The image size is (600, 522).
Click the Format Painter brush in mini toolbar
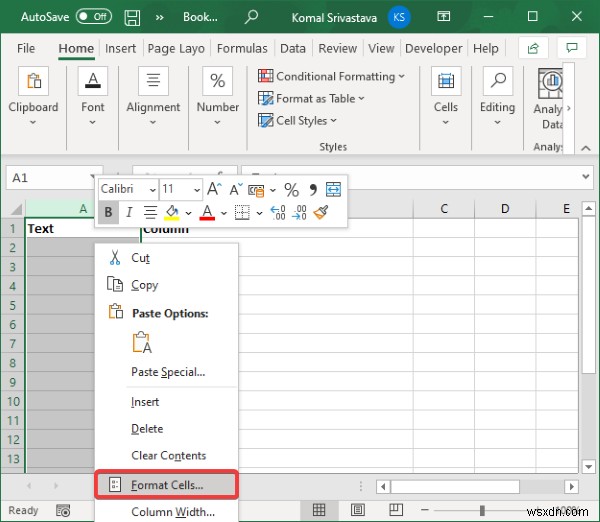[321, 212]
